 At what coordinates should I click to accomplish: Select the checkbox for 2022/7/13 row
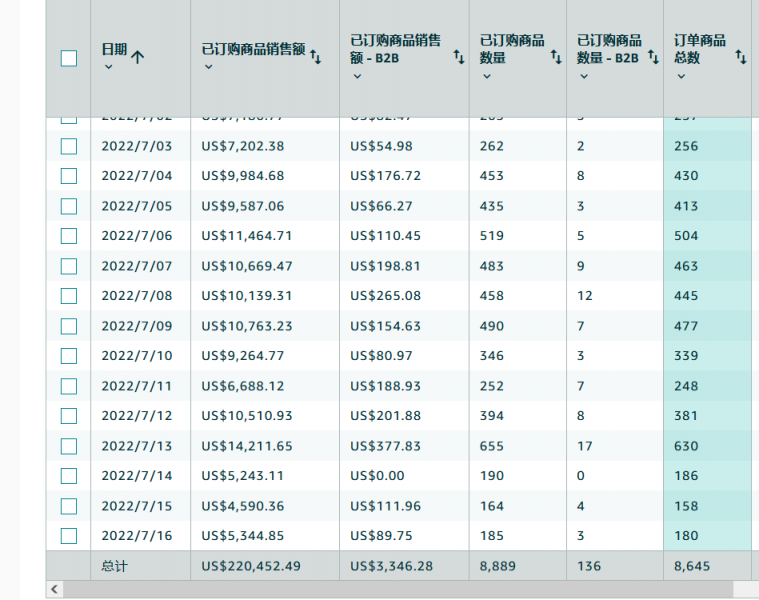click(x=69, y=446)
